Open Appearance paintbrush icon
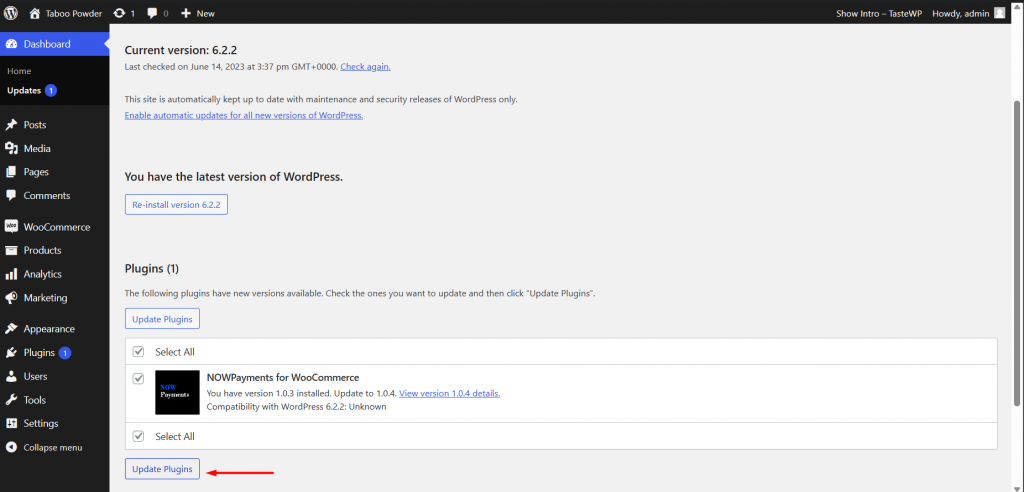The width and height of the screenshot is (1024, 492). pos(11,329)
